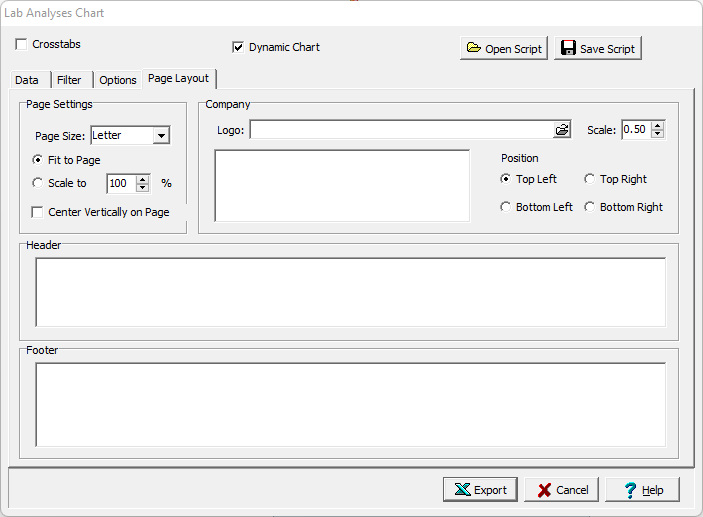Image resolution: width=703 pixels, height=517 pixels.
Task: Choose Bottom Right logo position
Action: (590, 207)
